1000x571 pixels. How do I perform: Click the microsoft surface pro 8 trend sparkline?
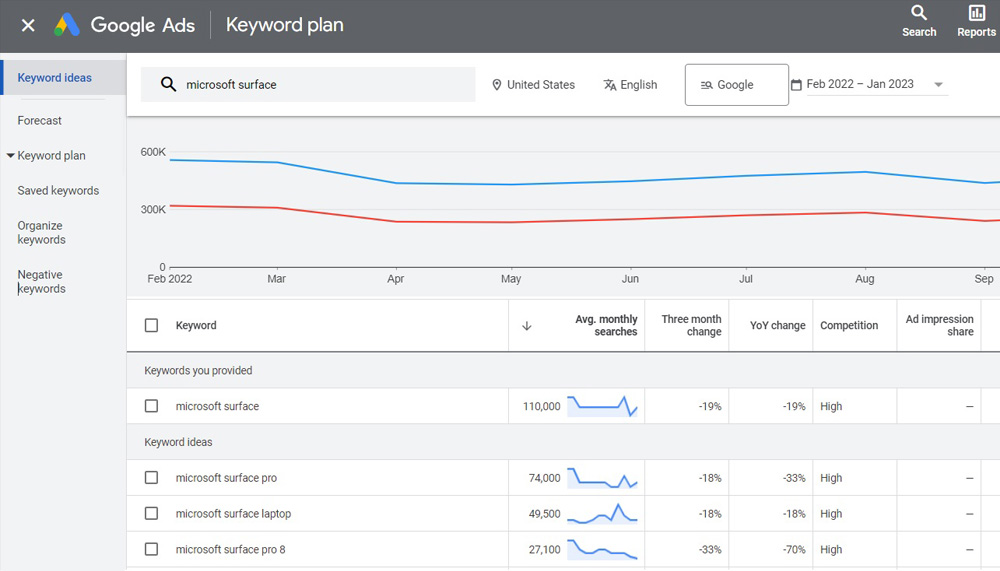(x=602, y=549)
